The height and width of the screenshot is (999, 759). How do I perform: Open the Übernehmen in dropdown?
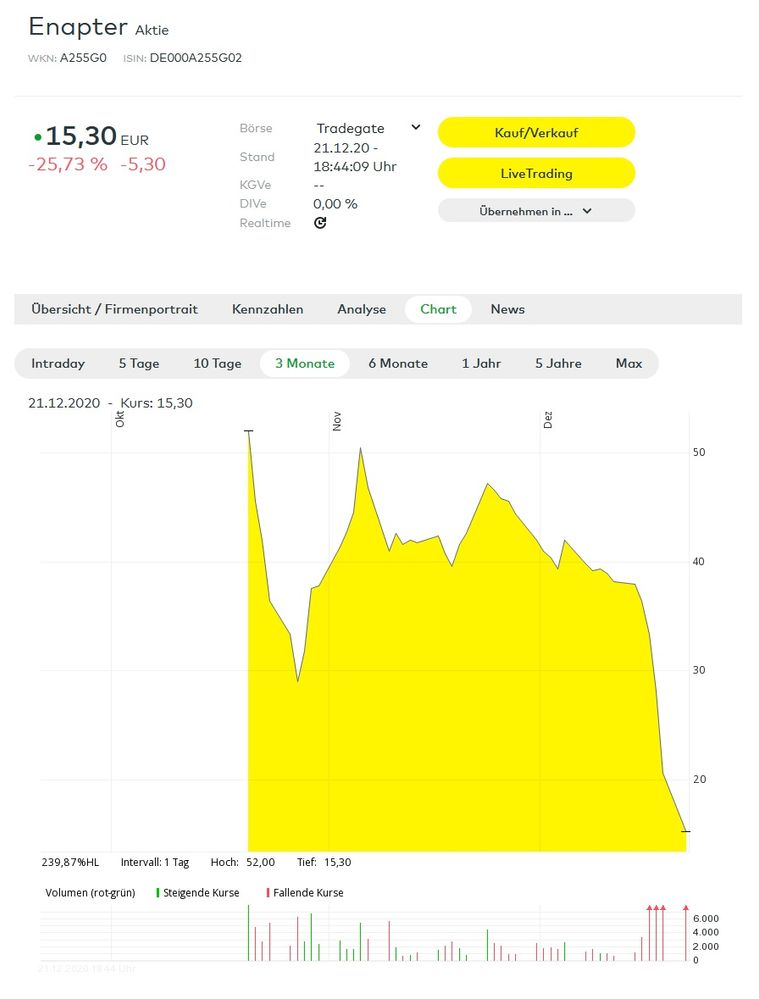pyautogui.click(x=536, y=211)
